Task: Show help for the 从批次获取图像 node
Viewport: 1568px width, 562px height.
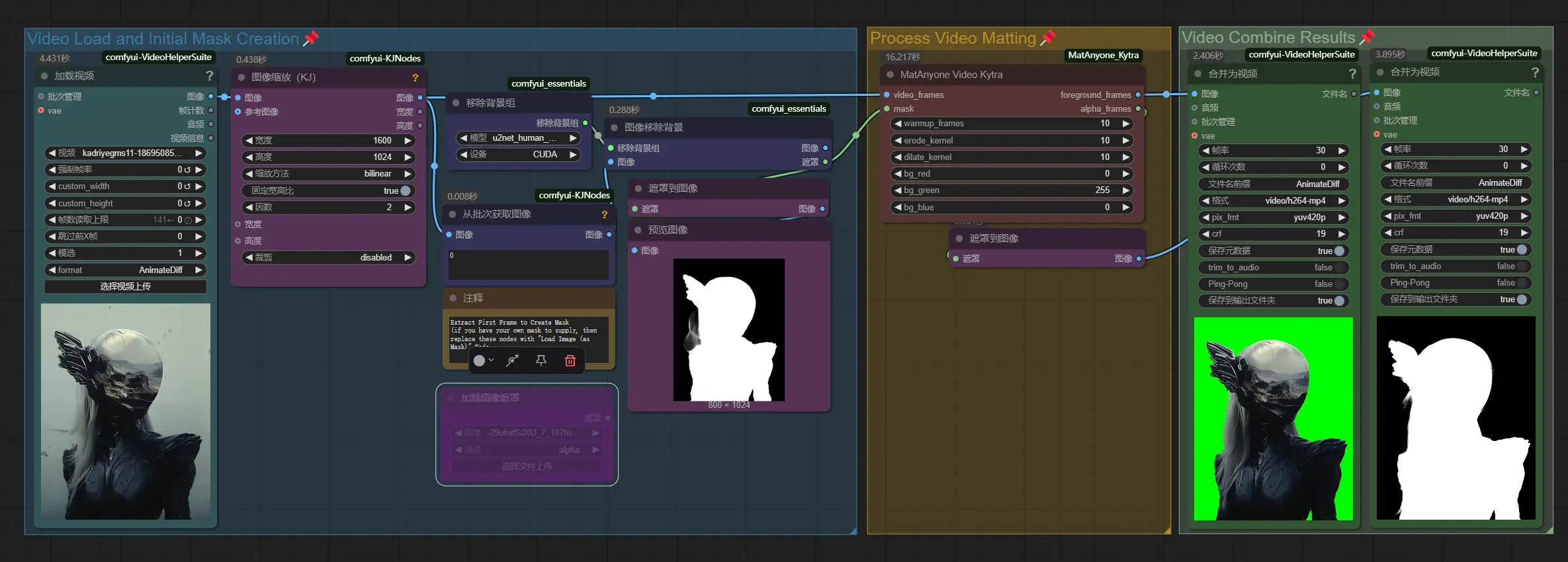Action: 604,214
